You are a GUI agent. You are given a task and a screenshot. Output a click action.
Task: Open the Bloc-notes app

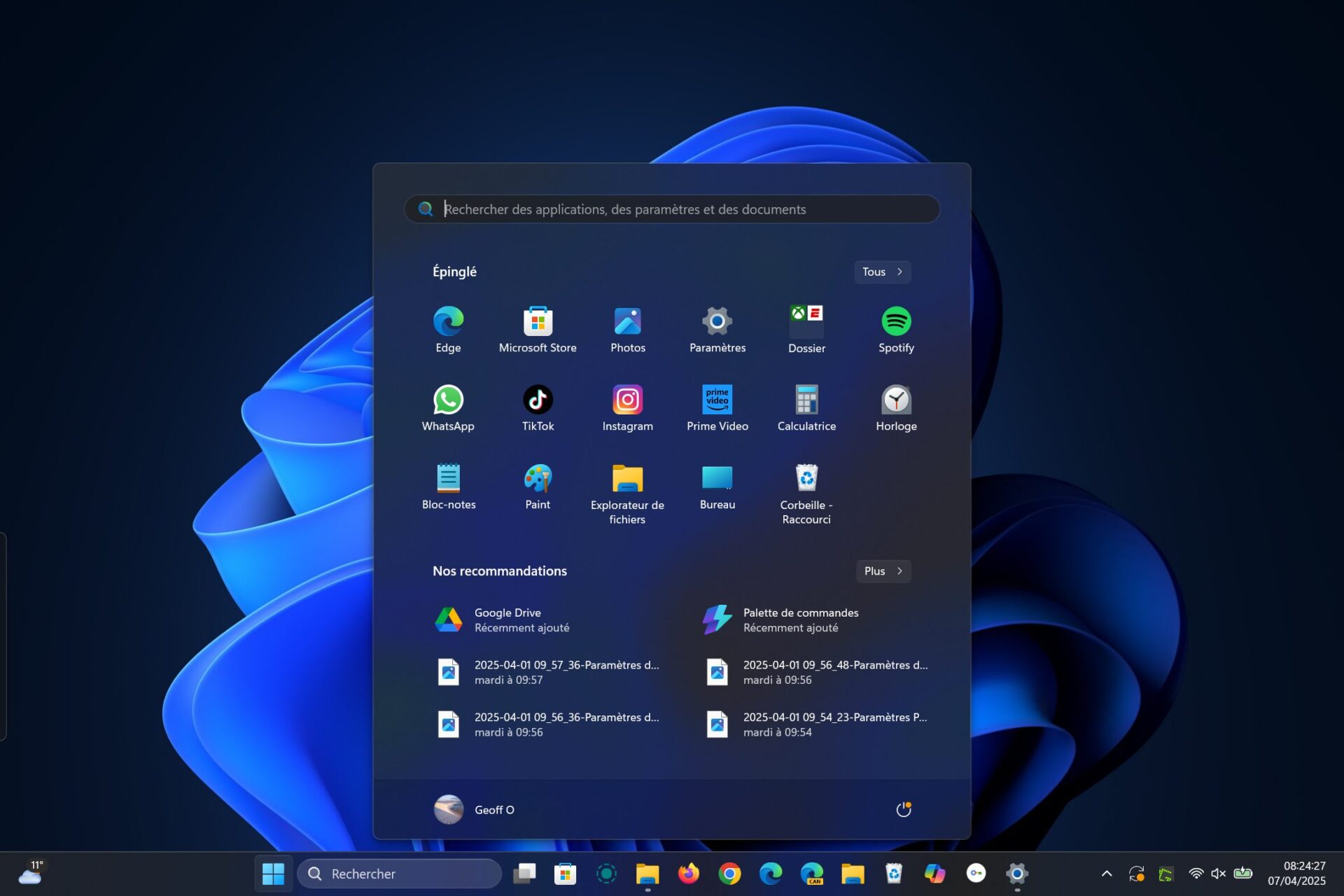point(448,486)
